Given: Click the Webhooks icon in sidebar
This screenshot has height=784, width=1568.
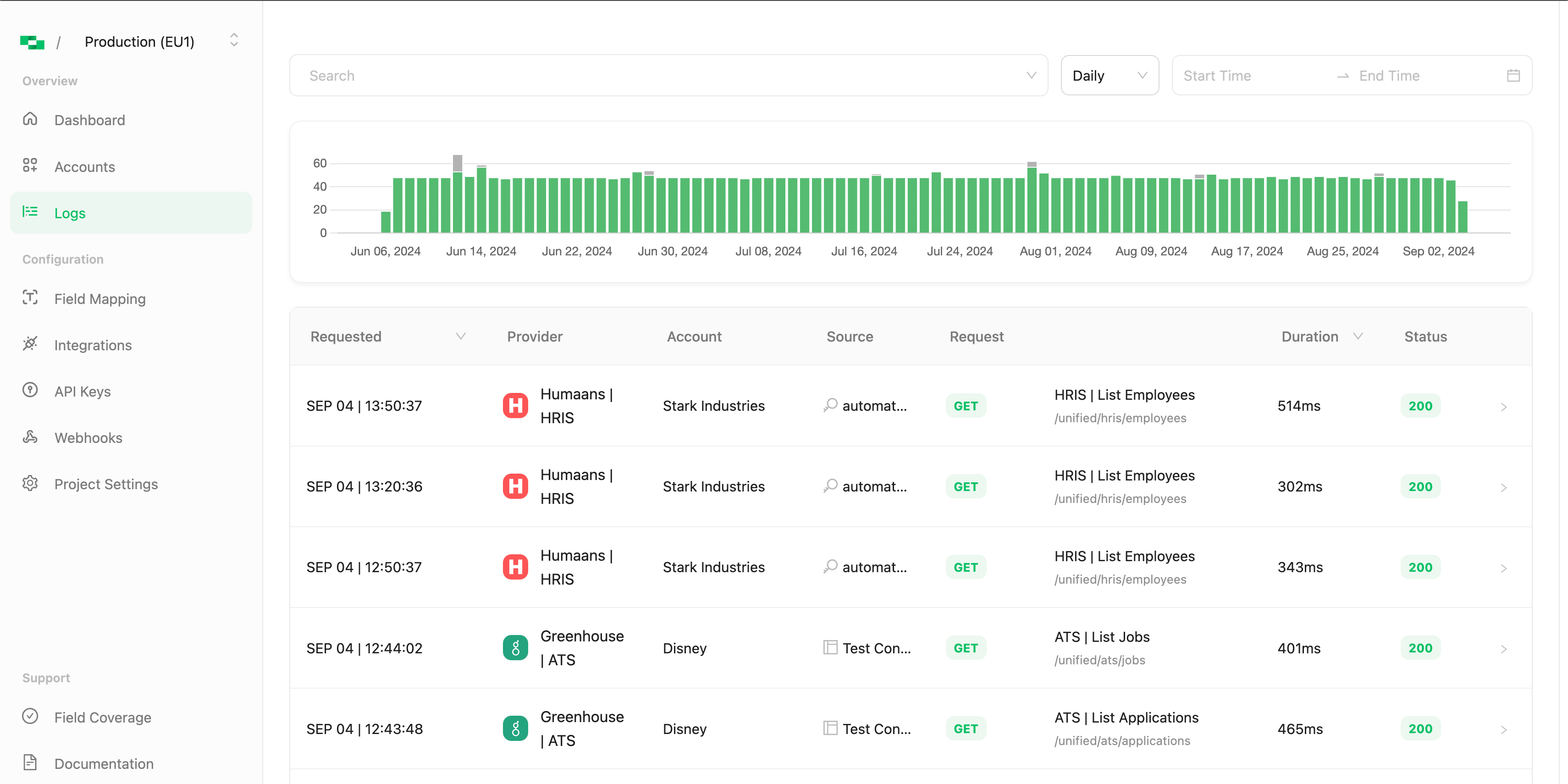Looking at the screenshot, I should pos(30,436).
